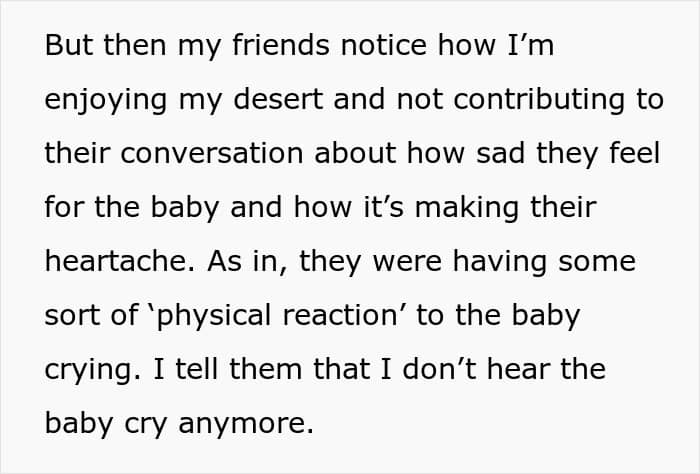Click the word 'making' in fourth line
This screenshot has width=700, height=474.
[x=467, y=208]
